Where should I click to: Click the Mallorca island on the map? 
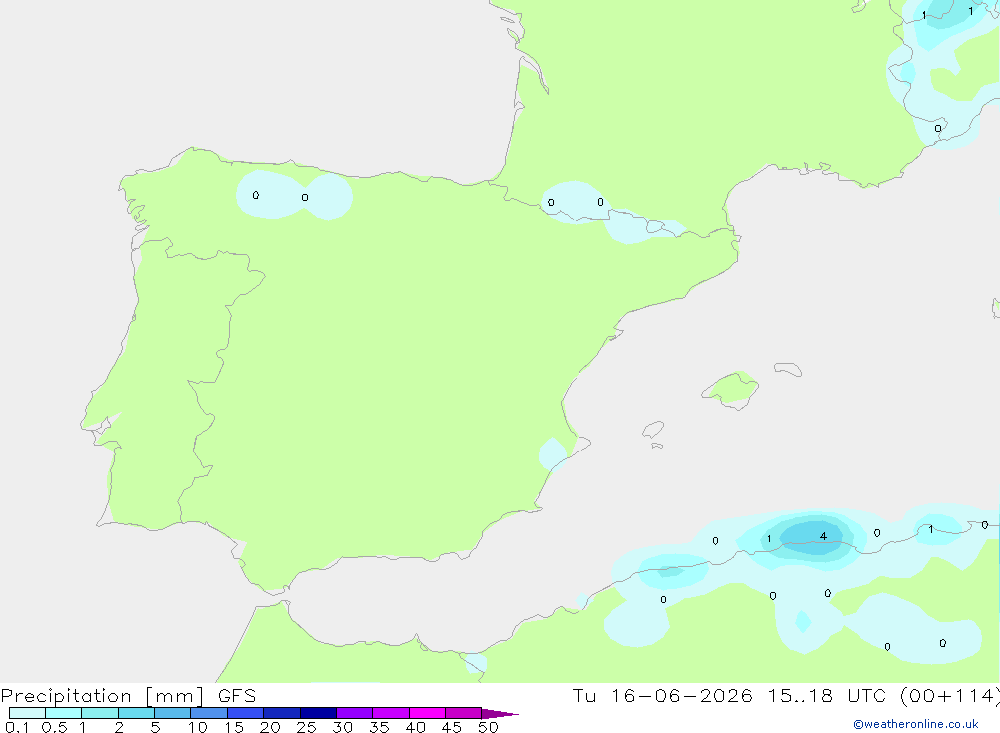point(731,389)
